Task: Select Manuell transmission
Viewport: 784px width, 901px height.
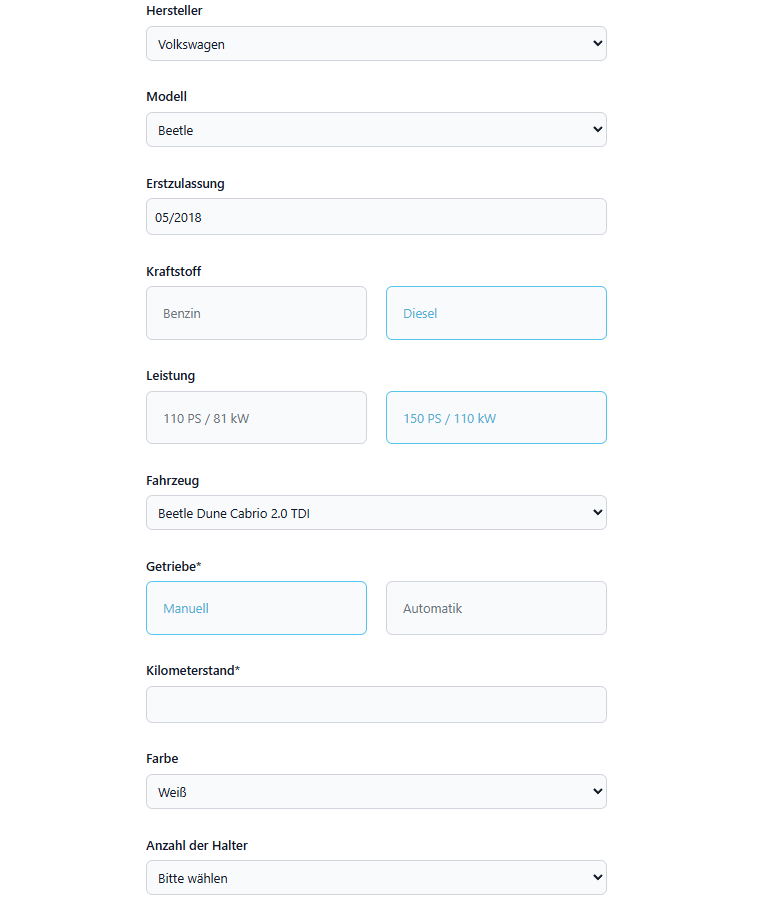Action: [x=256, y=608]
